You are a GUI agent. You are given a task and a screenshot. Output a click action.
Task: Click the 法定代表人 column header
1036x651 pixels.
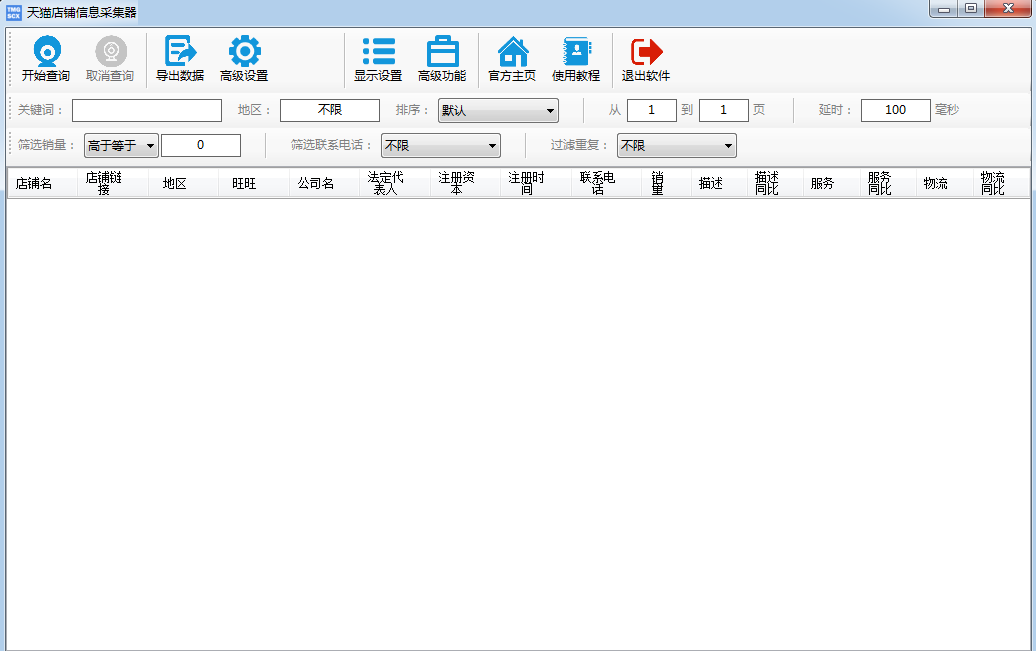pos(395,183)
